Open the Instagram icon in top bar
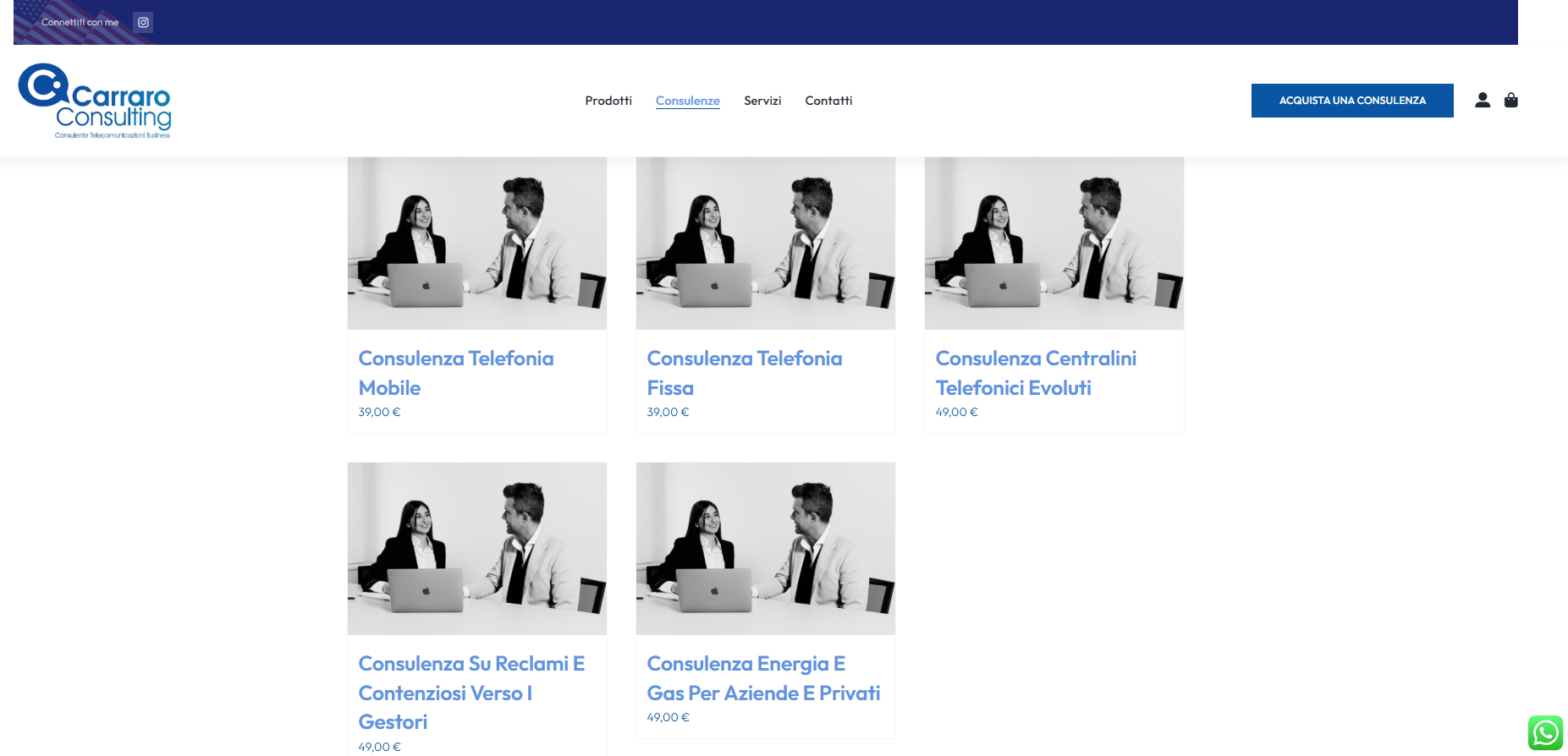 click(143, 22)
